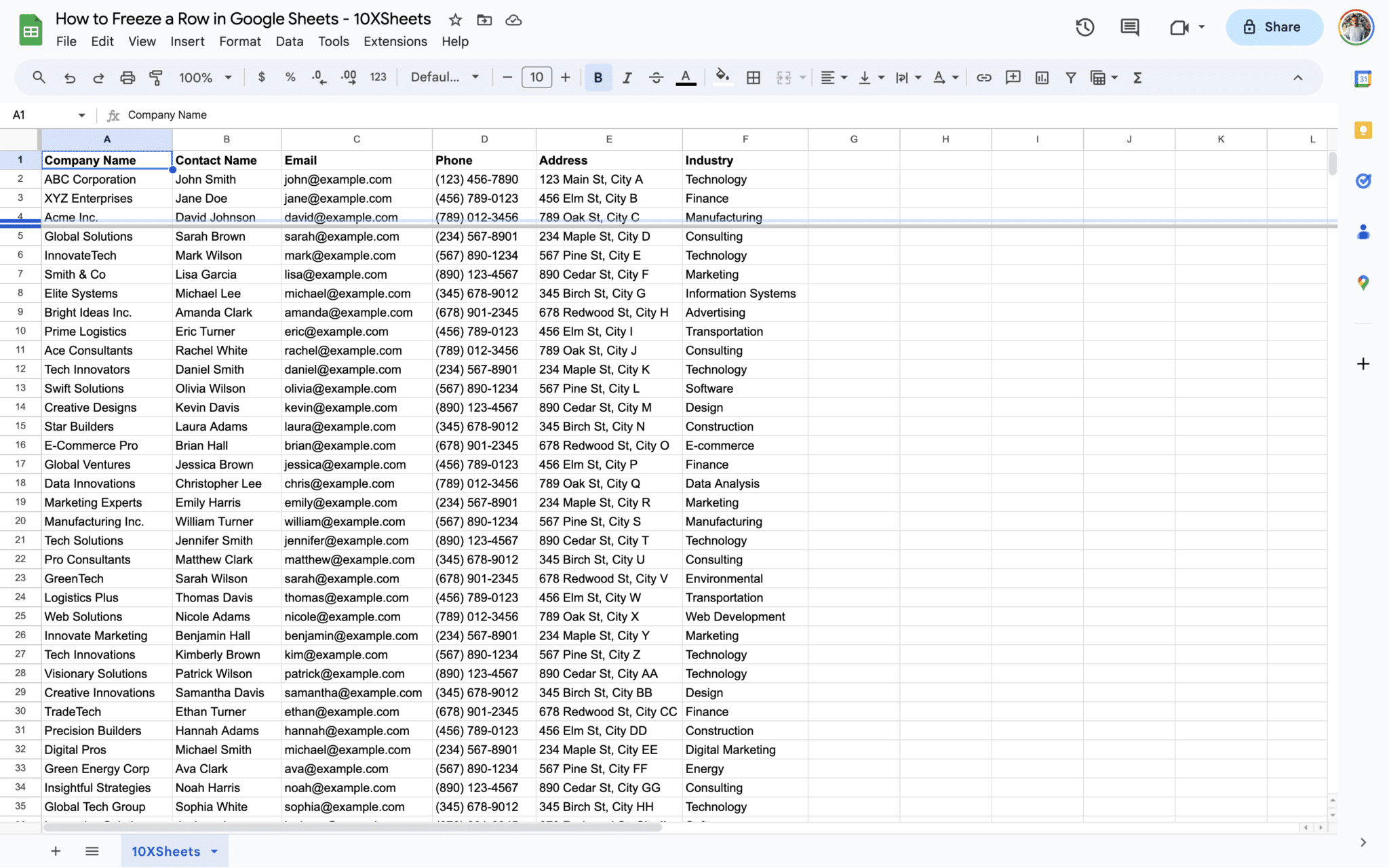The height and width of the screenshot is (868, 1389).
Task: Toggle strikethrough formatting
Action: click(x=656, y=77)
